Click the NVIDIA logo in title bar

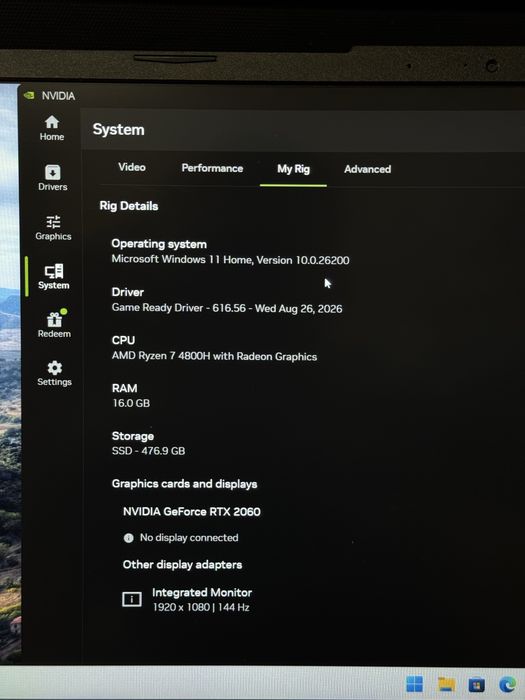[29, 95]
